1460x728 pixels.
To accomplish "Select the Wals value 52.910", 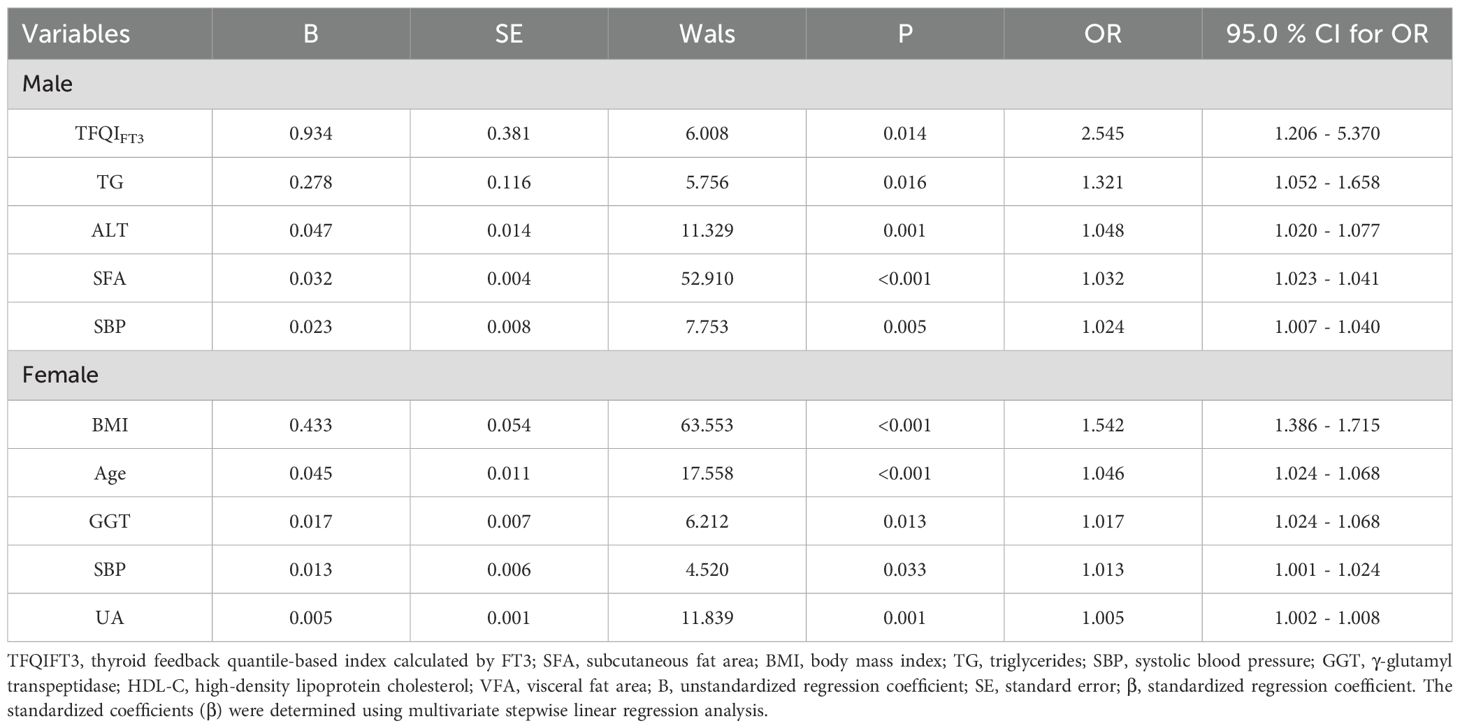I will point(707,279).
